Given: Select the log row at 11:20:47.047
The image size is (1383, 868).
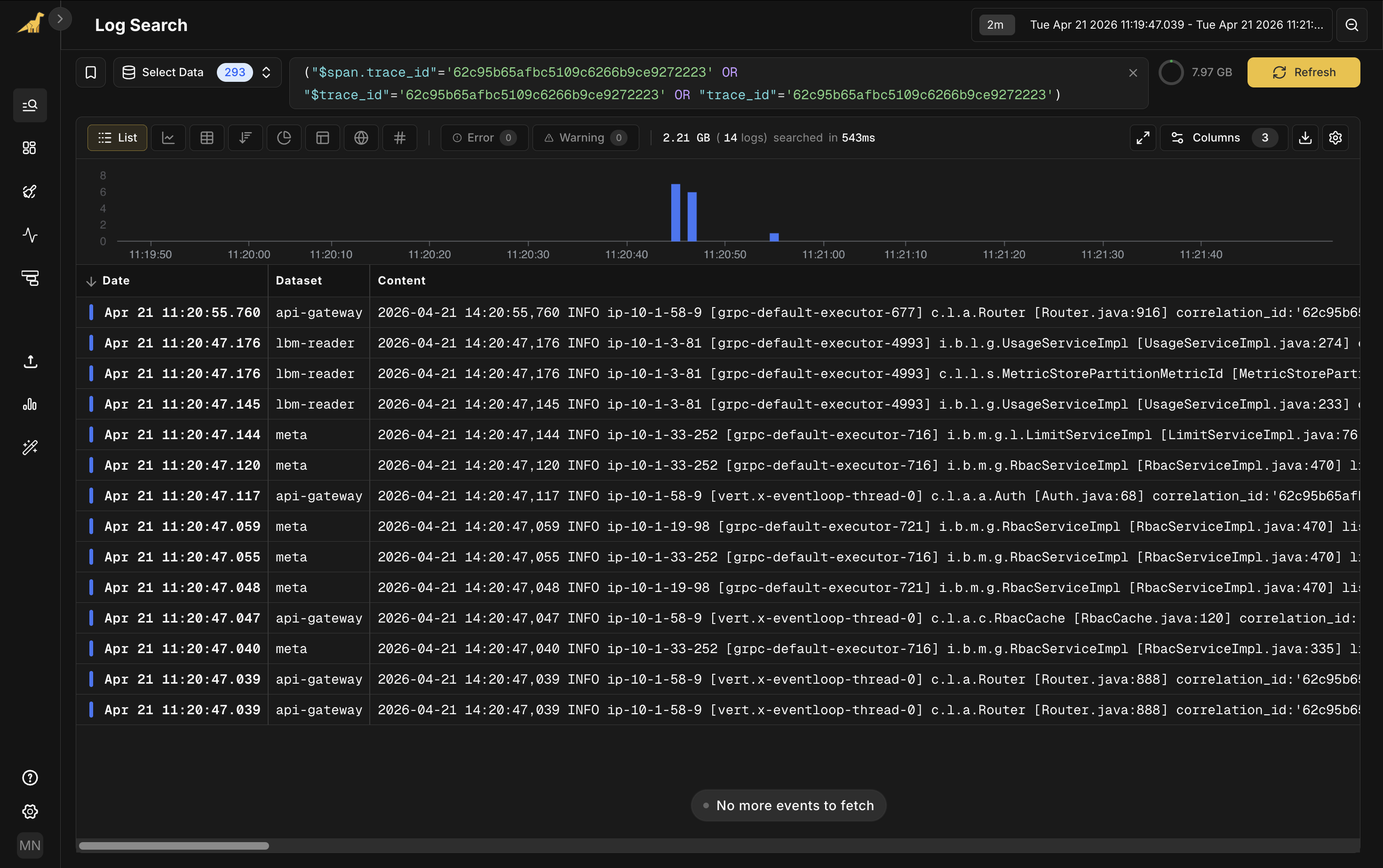Looking at the screenshot, I should point(718,618).
